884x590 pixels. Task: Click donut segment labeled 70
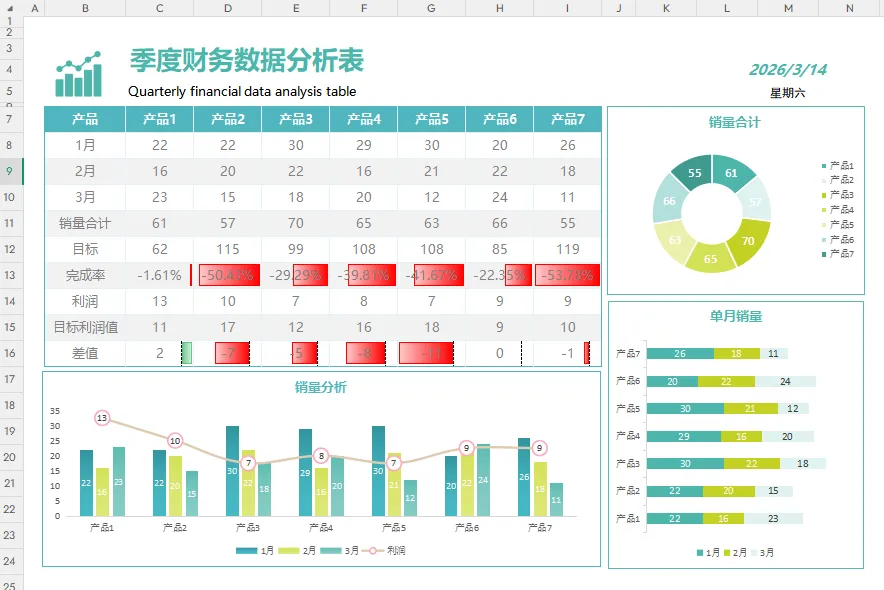[748, 241]
